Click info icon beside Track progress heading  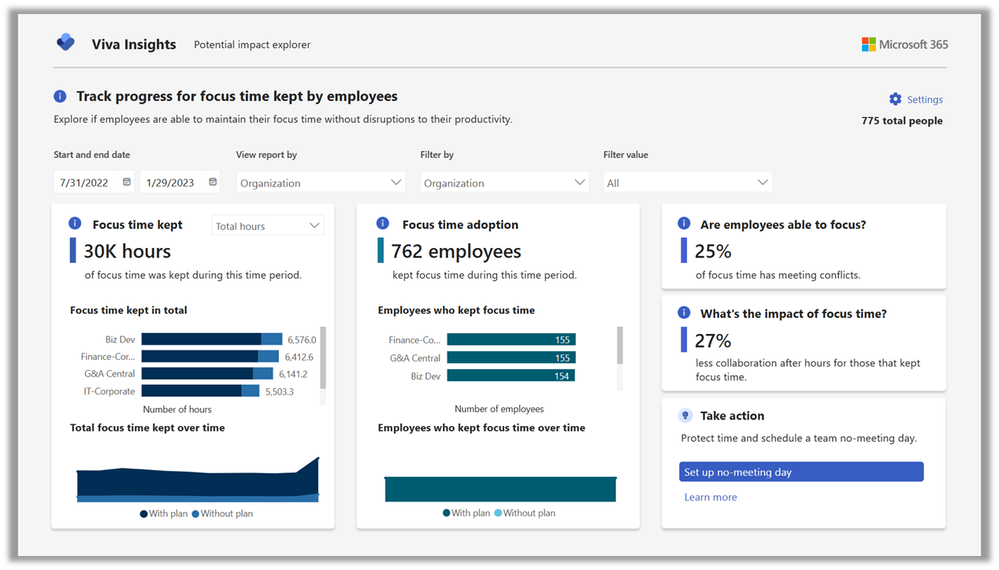[60, 96]
